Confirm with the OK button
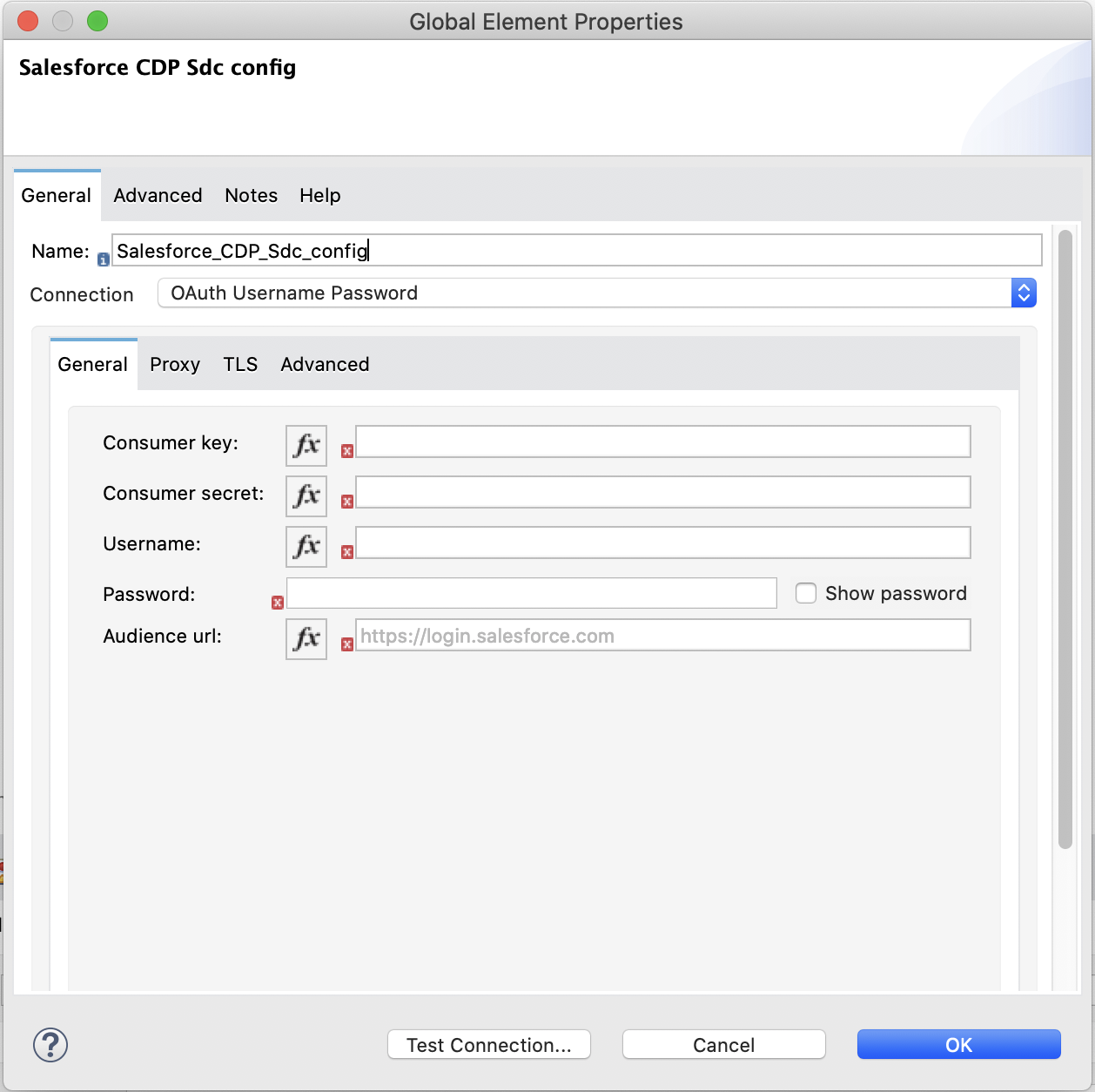This screenshot has width=1095, height=1092. click(959, 1045)
